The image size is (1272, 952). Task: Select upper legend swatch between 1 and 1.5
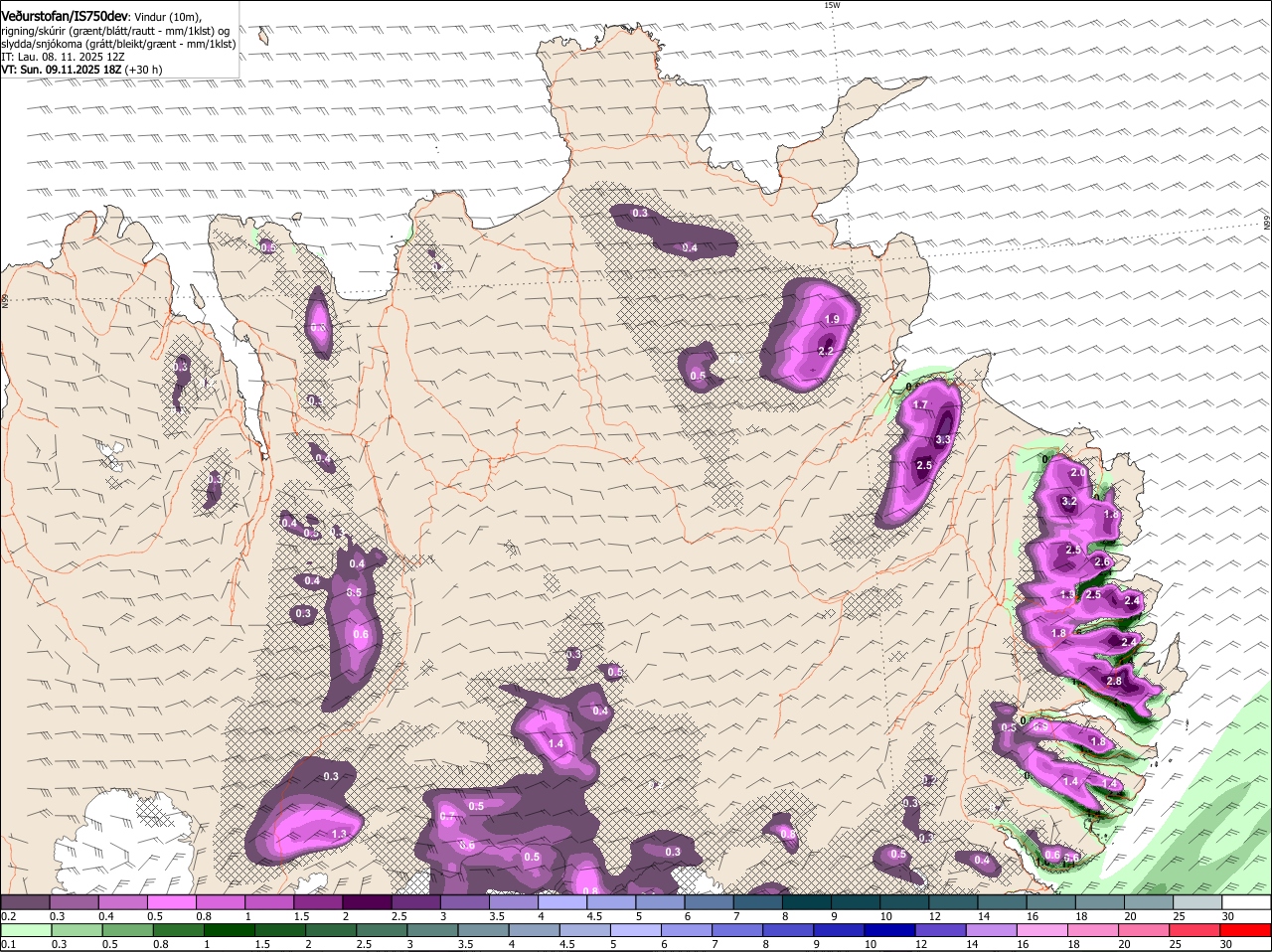tap(269, 902)
